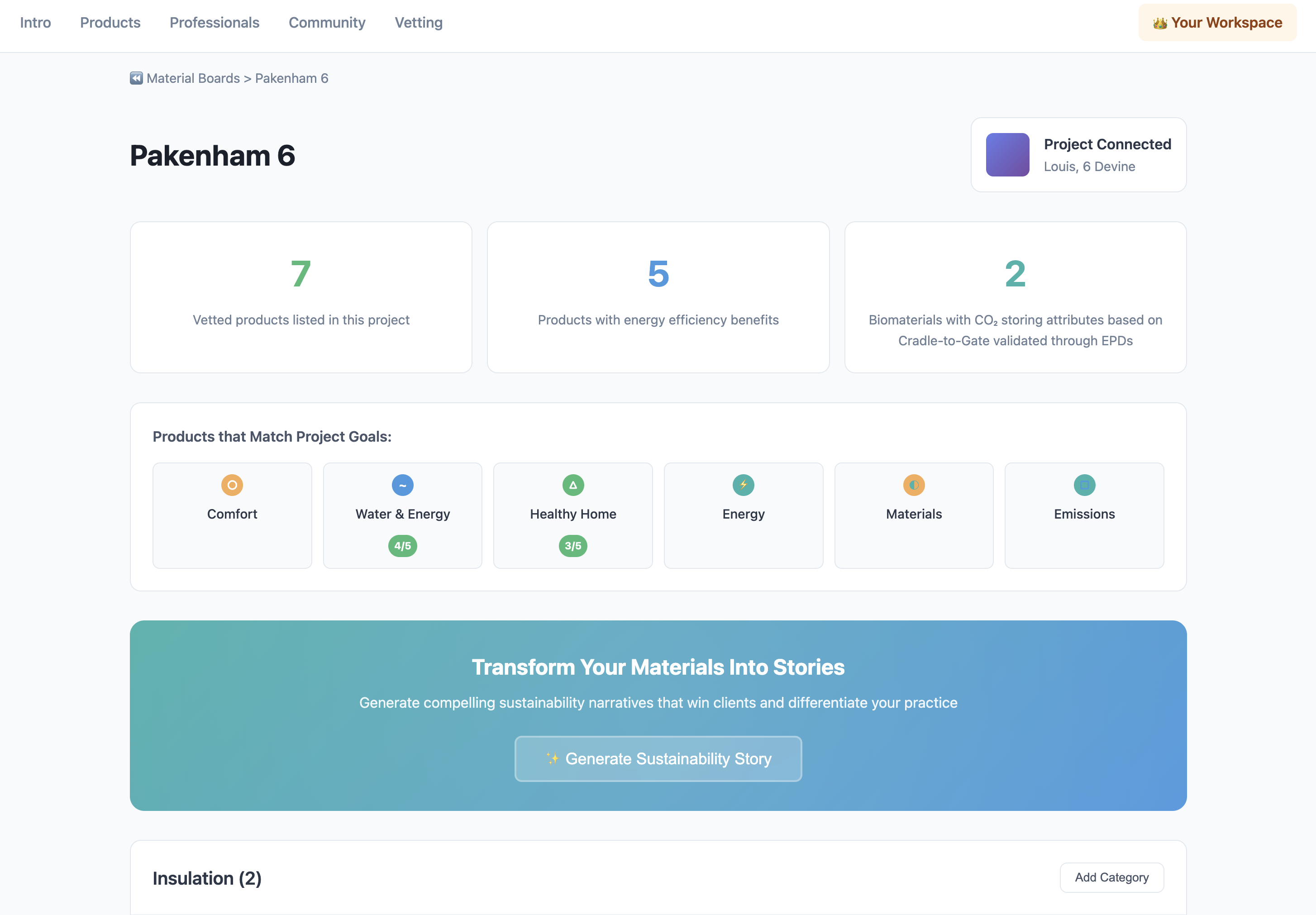1316x915 pixels.
Task: Switch to the Vetting page
Action: pos(419,23)
